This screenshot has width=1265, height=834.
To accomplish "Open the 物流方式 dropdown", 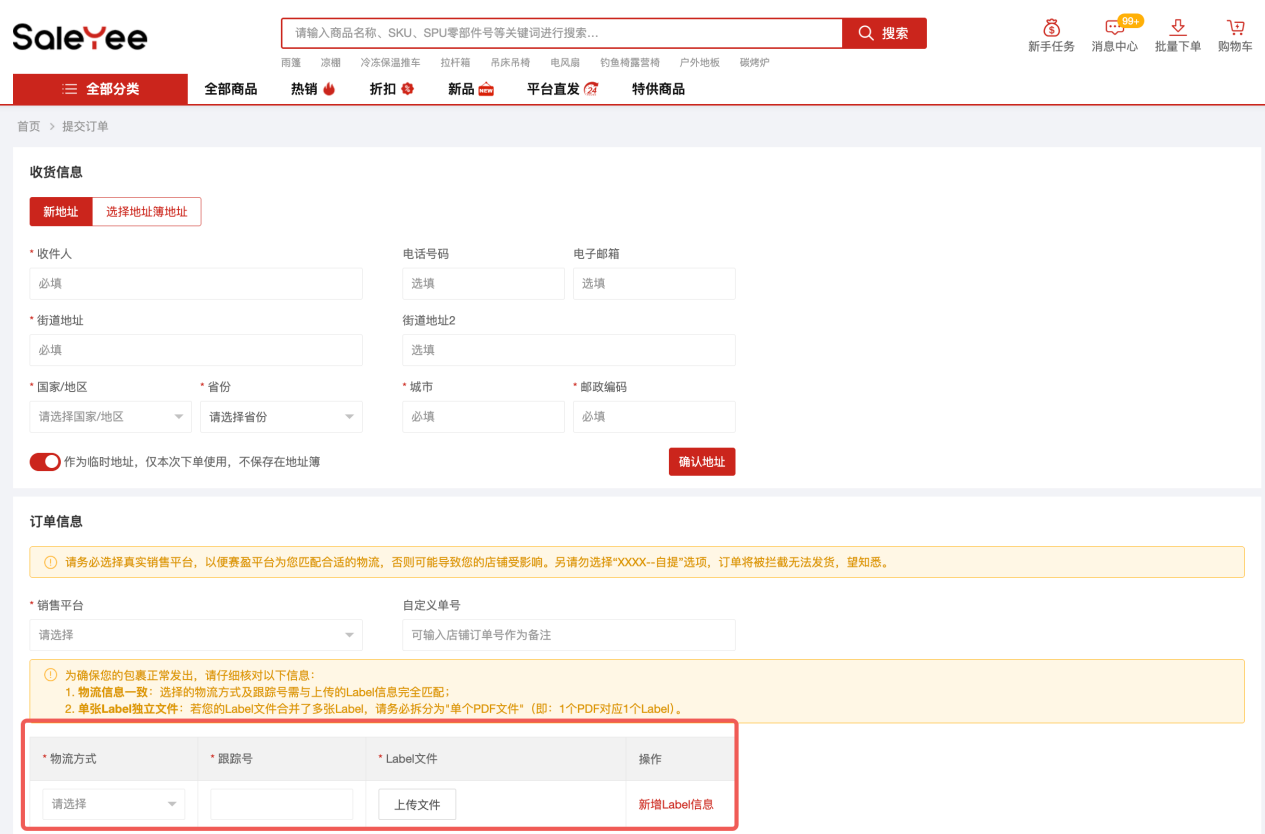I will (113, 804).
